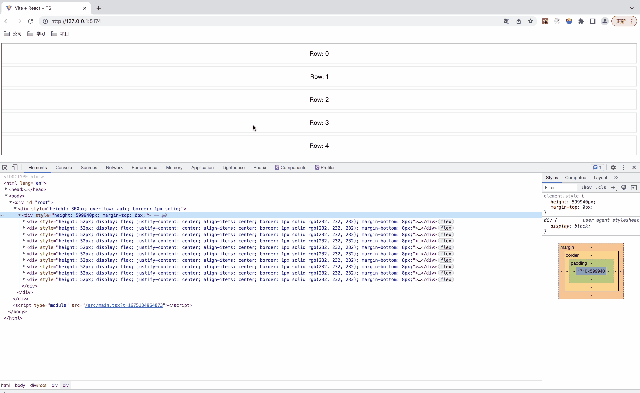Select the Layout sidebar tab
This screenshot has width=640, height=393.
pyautogui.click(x=600, y=178)
